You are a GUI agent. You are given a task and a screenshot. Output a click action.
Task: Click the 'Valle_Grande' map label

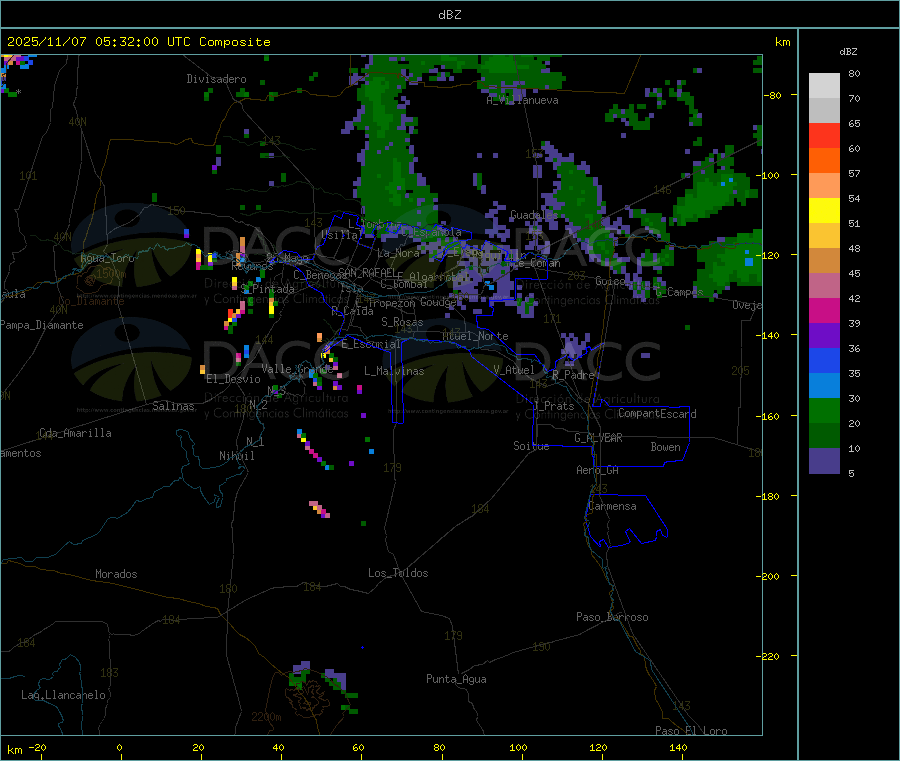pos(297,369)
